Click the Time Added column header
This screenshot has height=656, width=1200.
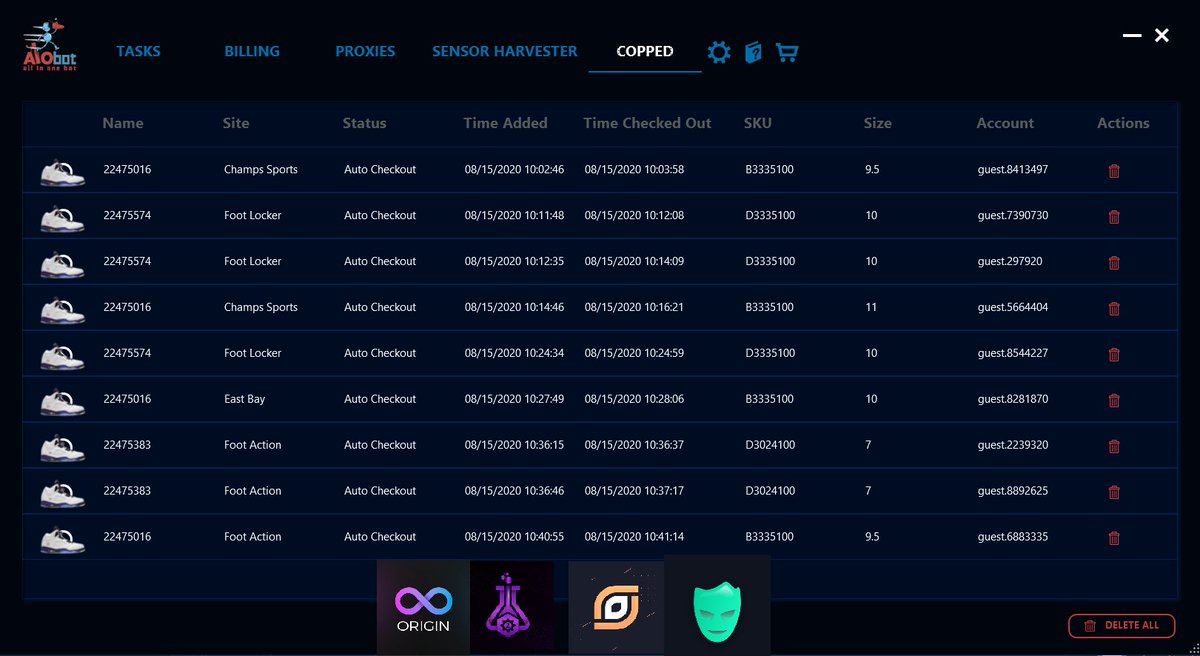[x=505, y=123]
